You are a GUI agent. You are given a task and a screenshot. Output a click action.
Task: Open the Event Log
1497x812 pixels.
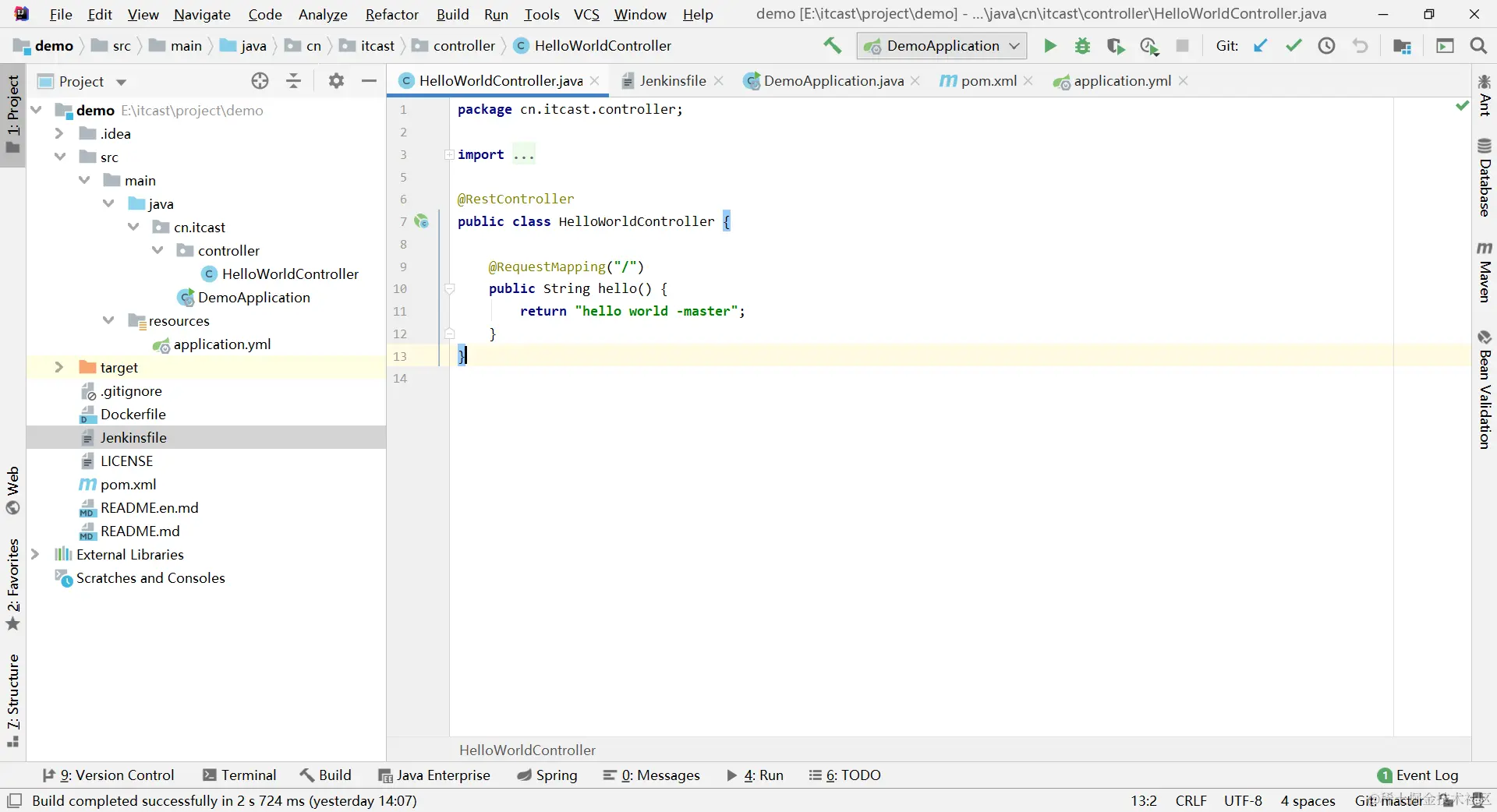(1418, 775)
